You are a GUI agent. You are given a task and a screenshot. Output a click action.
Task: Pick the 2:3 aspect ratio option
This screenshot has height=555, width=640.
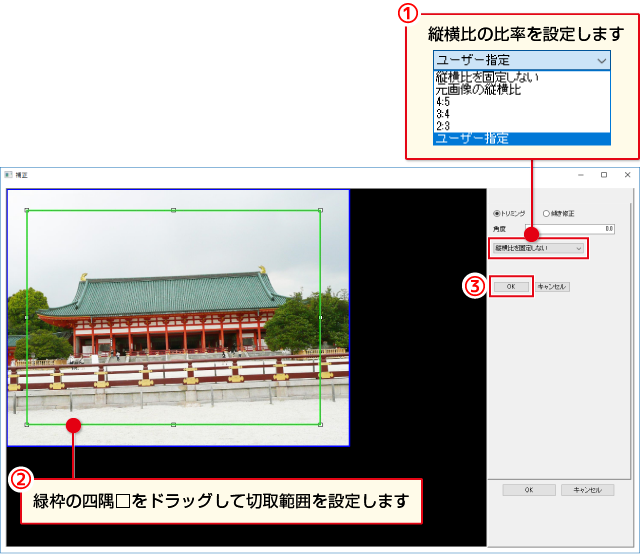443,125
